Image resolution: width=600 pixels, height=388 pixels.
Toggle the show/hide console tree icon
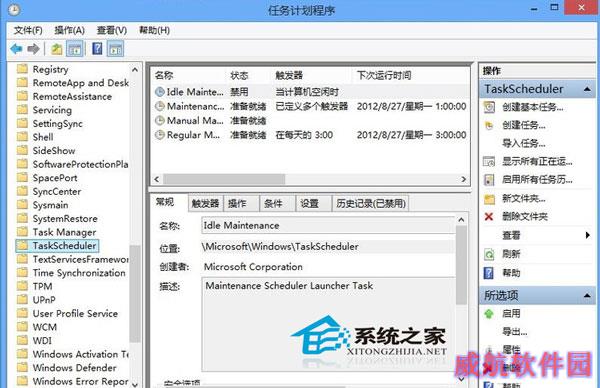tap(75, 49)
